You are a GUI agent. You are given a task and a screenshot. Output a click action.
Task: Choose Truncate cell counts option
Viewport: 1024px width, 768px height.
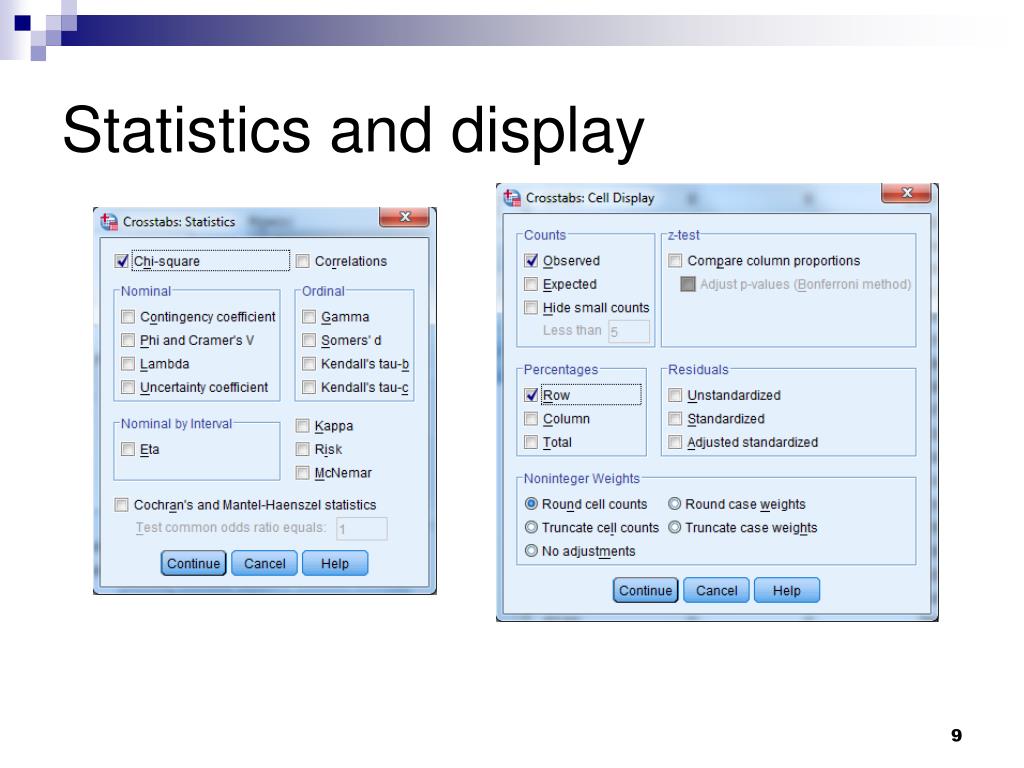click(532, 528)
